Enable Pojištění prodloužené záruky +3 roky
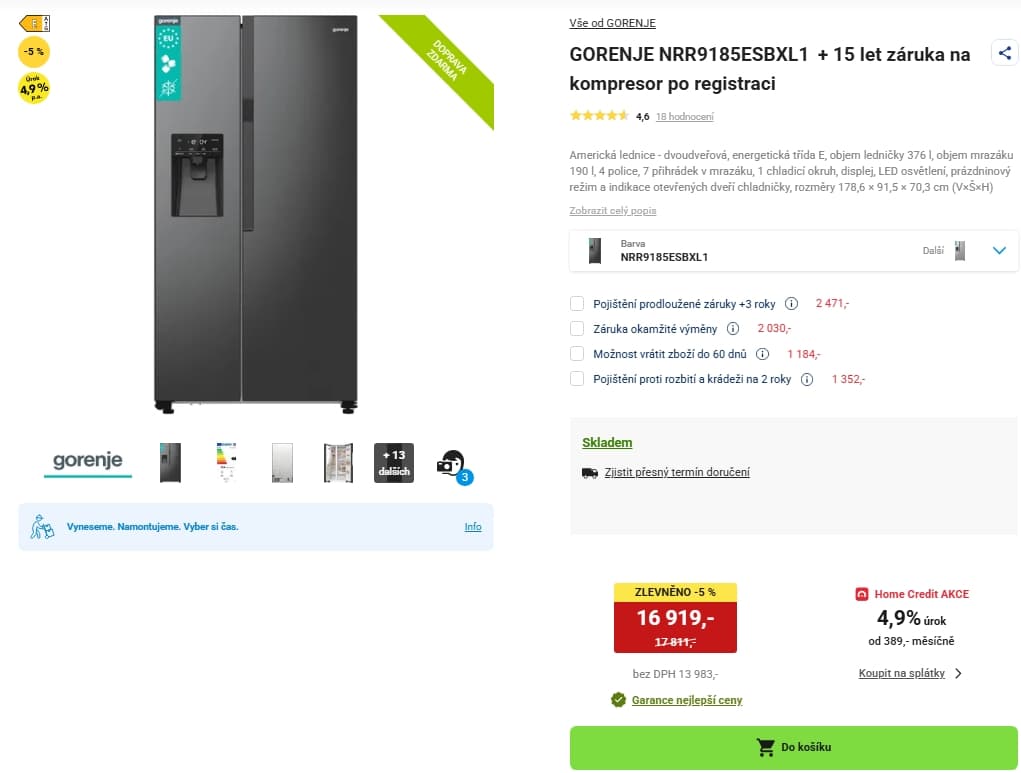1021x773 pixels. 577,303
